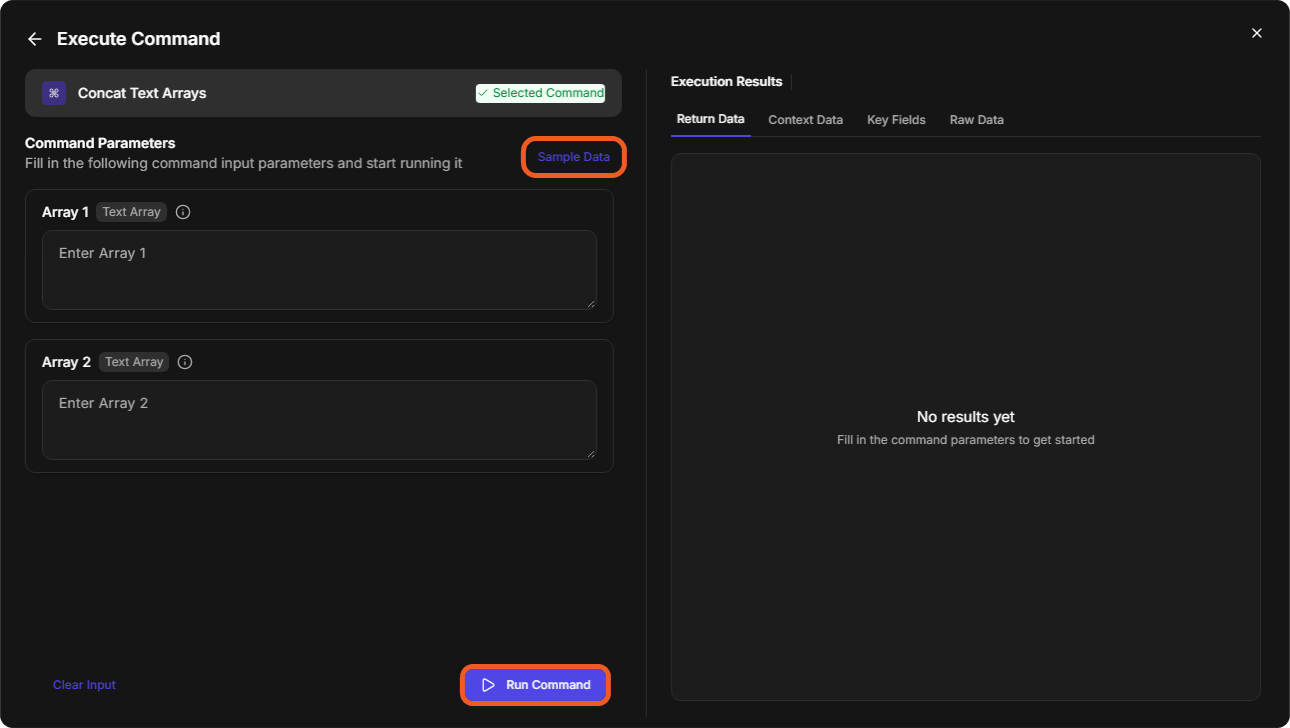Click the Execution Results heading
The height and width of the screenshot is (728, 1290).
pos(727,81)
